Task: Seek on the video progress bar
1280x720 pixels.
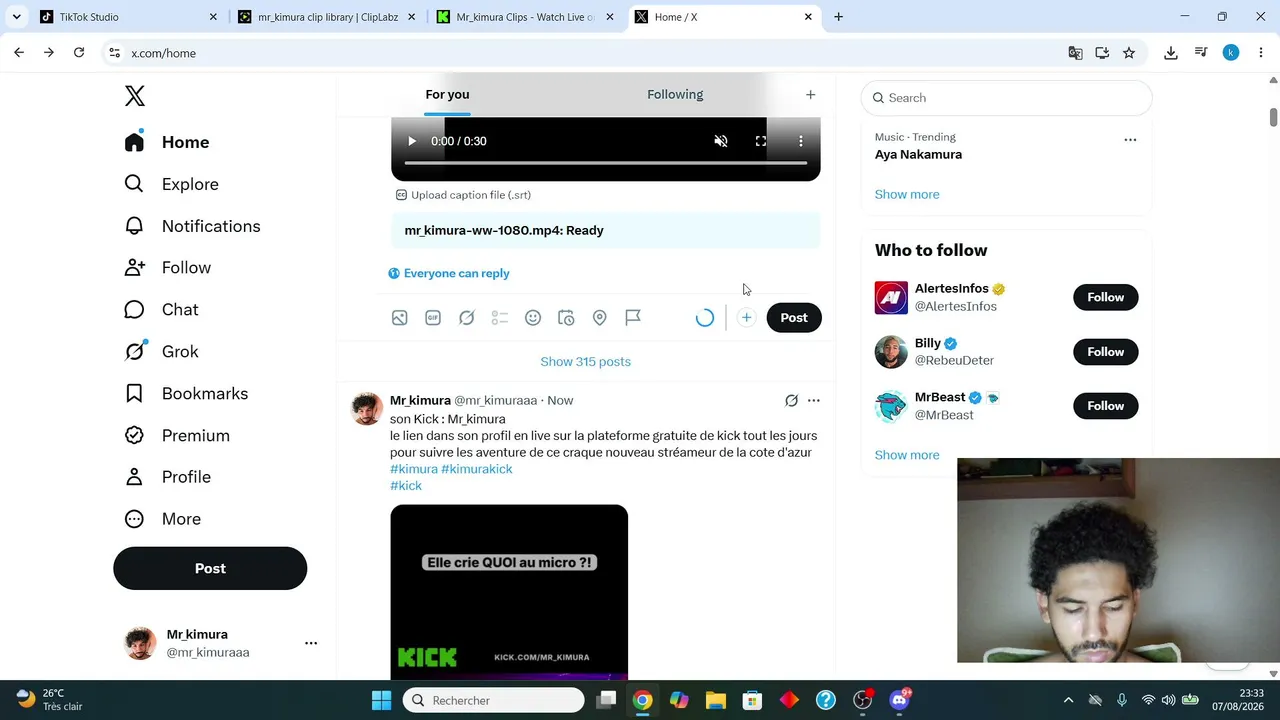Action: [x=606, y=163]
